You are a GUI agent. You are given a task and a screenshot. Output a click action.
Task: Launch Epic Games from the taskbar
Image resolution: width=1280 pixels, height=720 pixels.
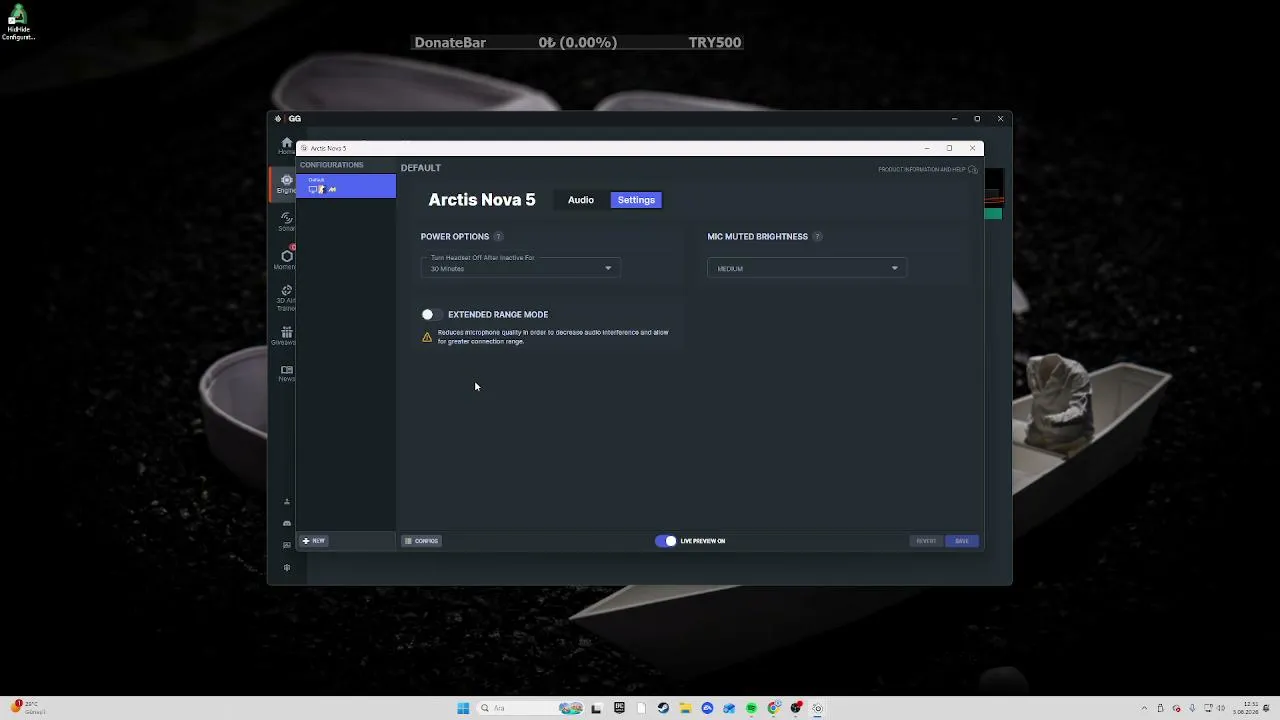619,708
